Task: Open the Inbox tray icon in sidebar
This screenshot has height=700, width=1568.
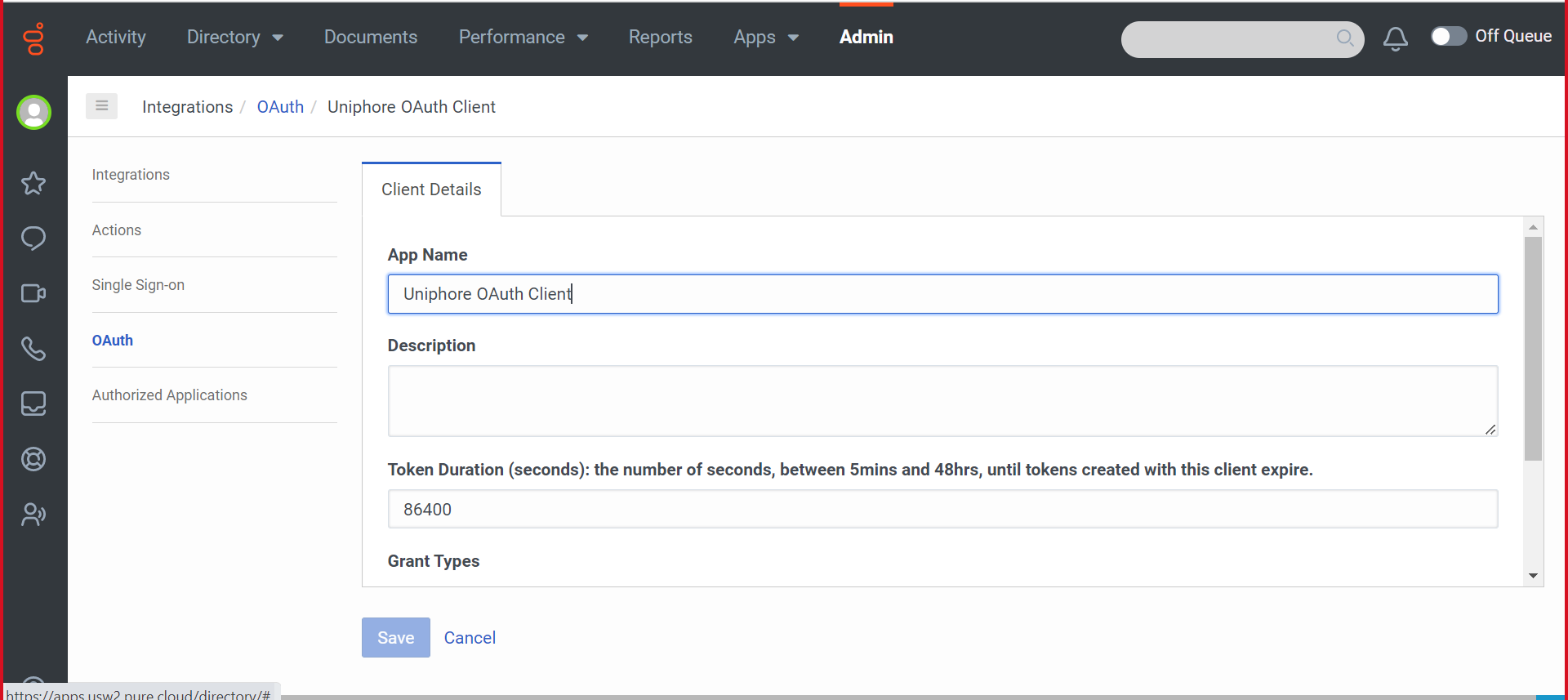Action: (33, 404)
